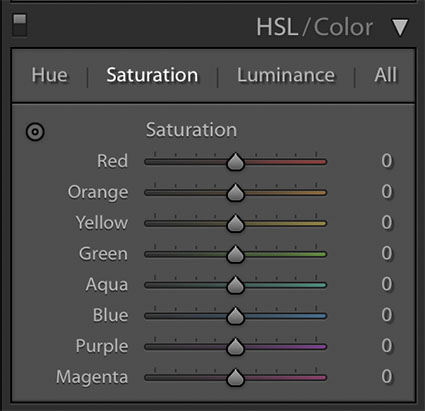Click the Magenta saturation slider handle

click(x=236, y=377)
